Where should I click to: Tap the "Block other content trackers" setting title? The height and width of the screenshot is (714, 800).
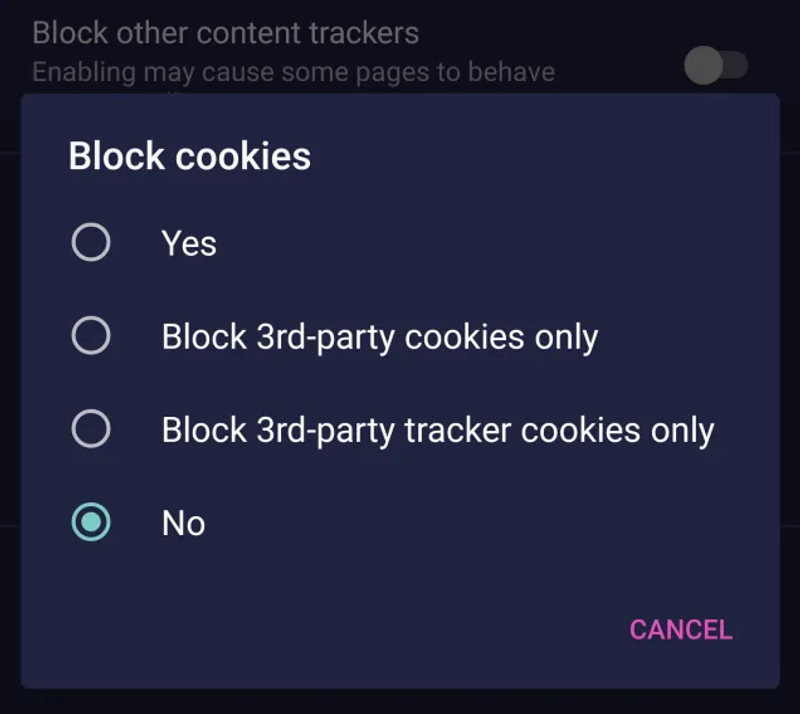[x=225, y=32]
